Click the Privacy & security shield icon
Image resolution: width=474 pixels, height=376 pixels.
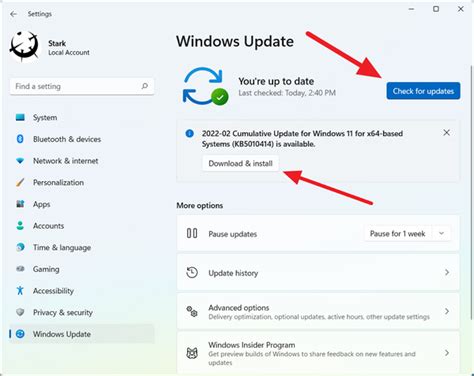(20, 312)
